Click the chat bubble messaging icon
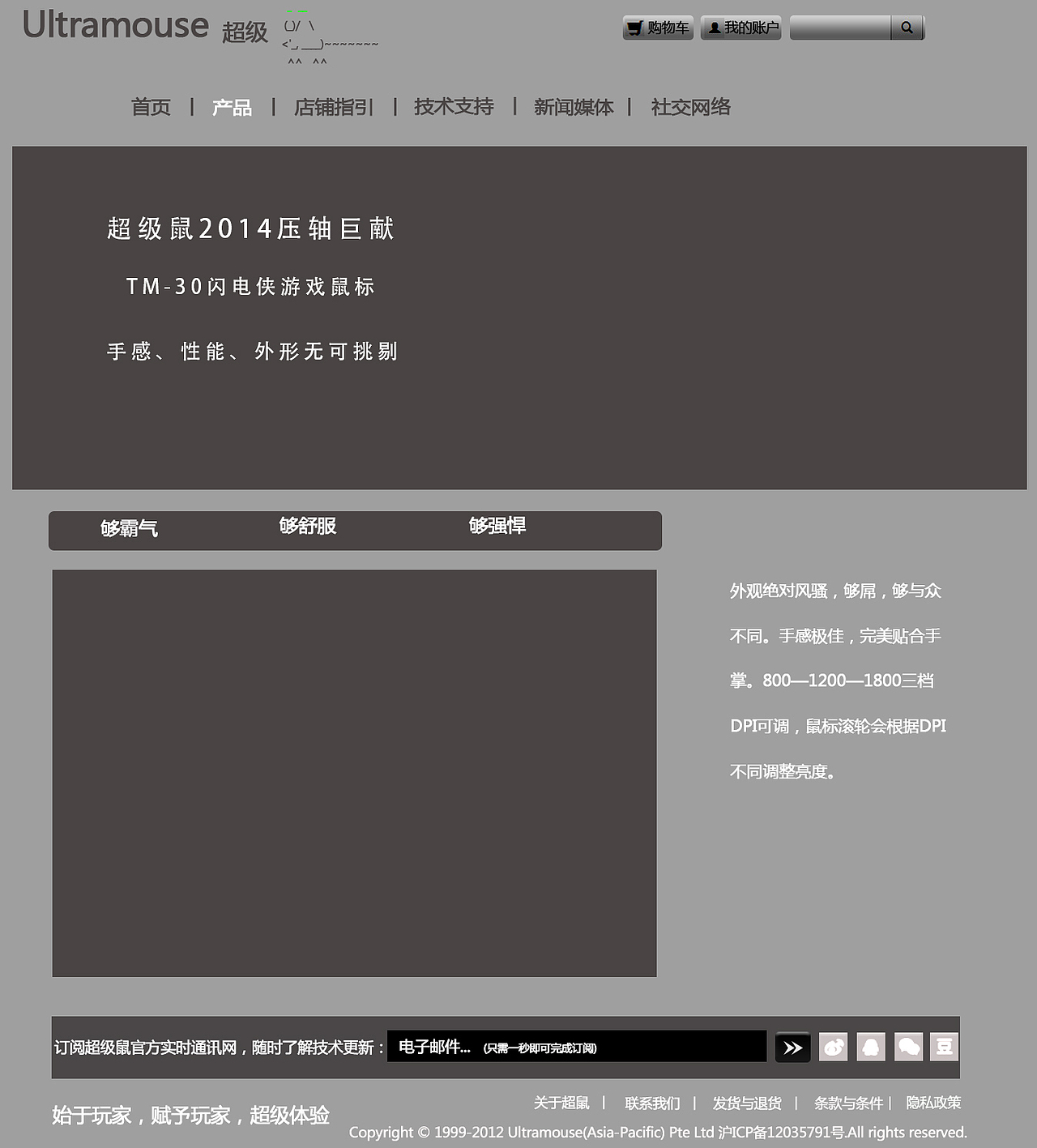 click(907, 1046)
